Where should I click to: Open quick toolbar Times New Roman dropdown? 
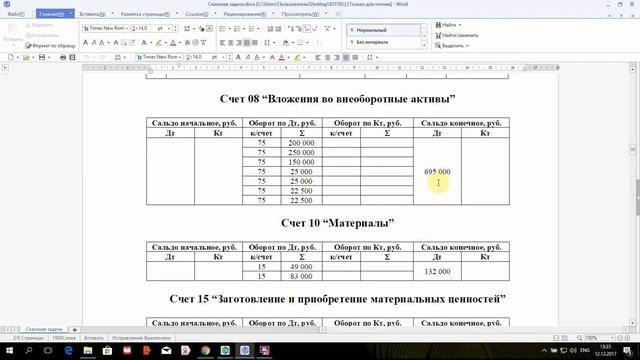180,58
